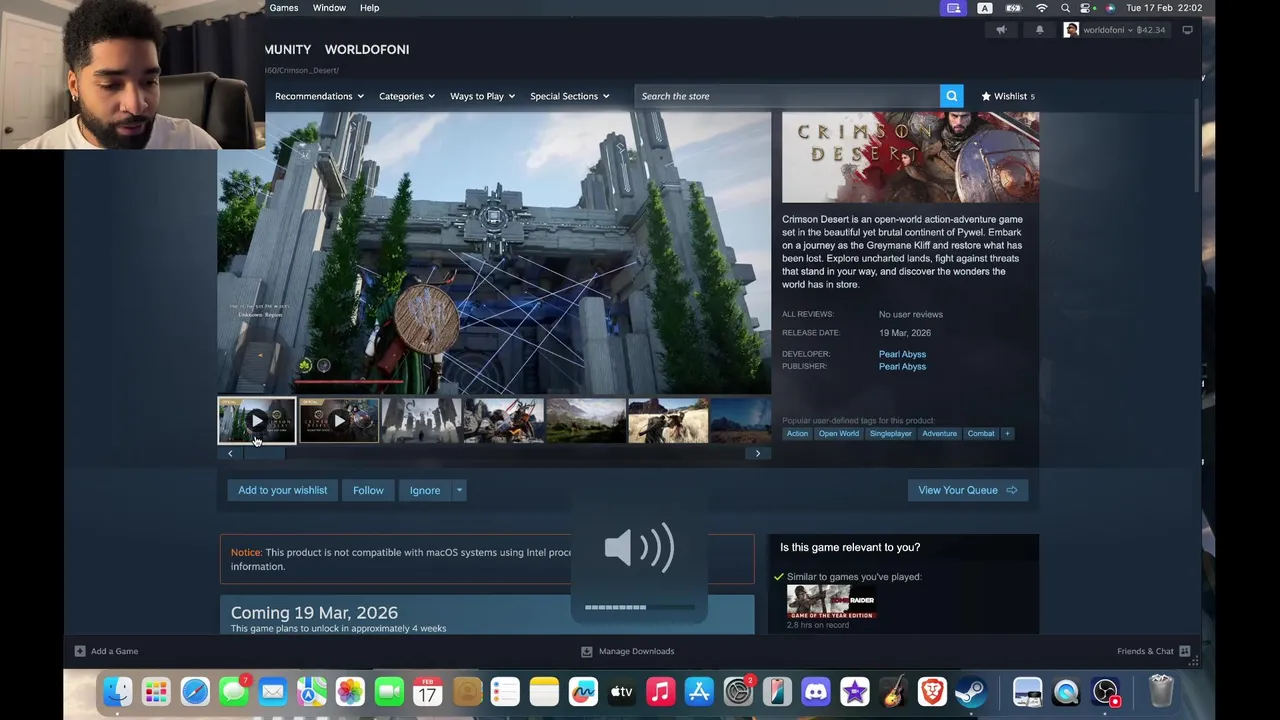Click the Ignore button

click(424, 490)
